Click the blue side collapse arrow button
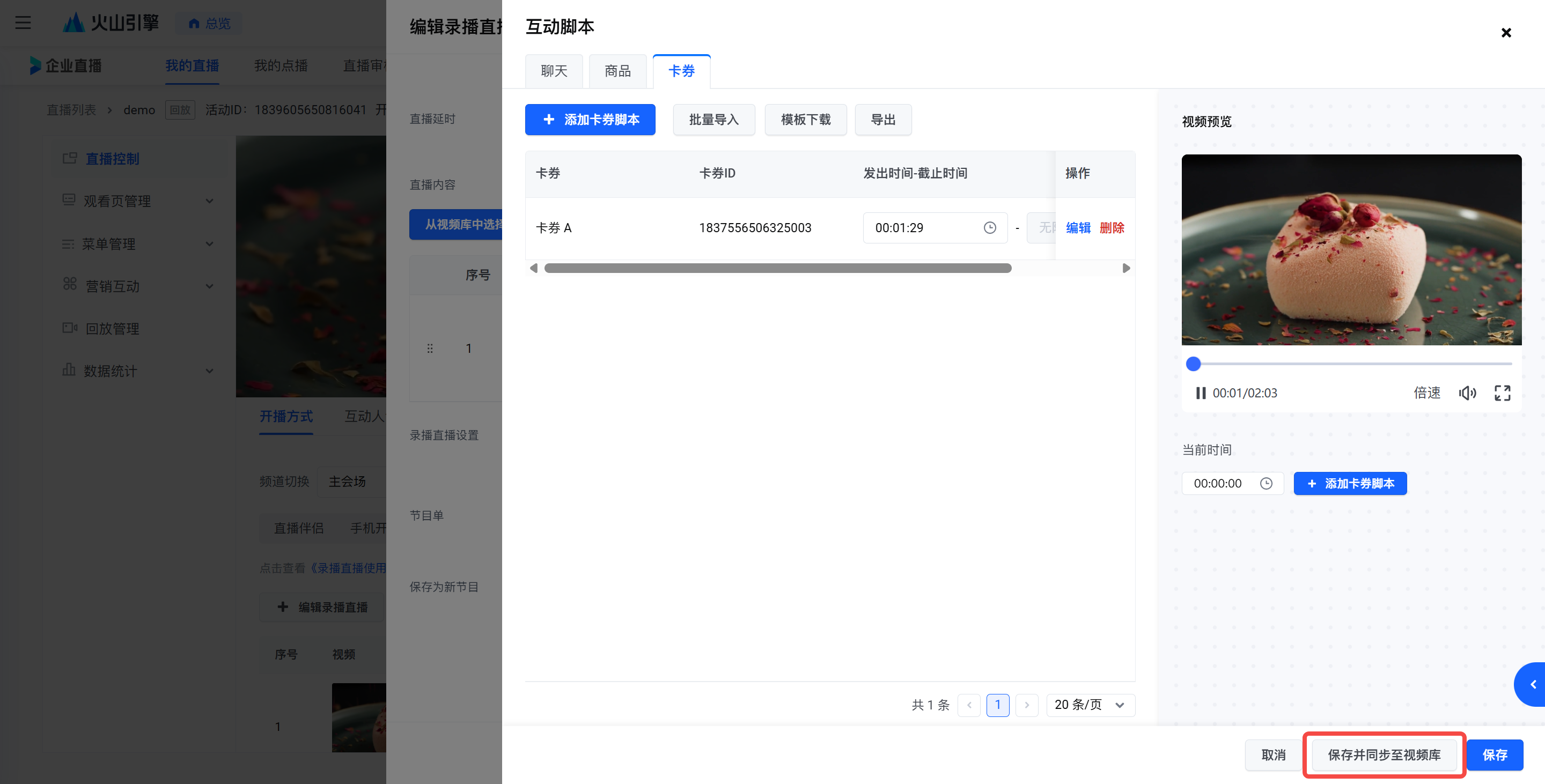This screenshot has height=784, width=1545. coord(1533,684)
